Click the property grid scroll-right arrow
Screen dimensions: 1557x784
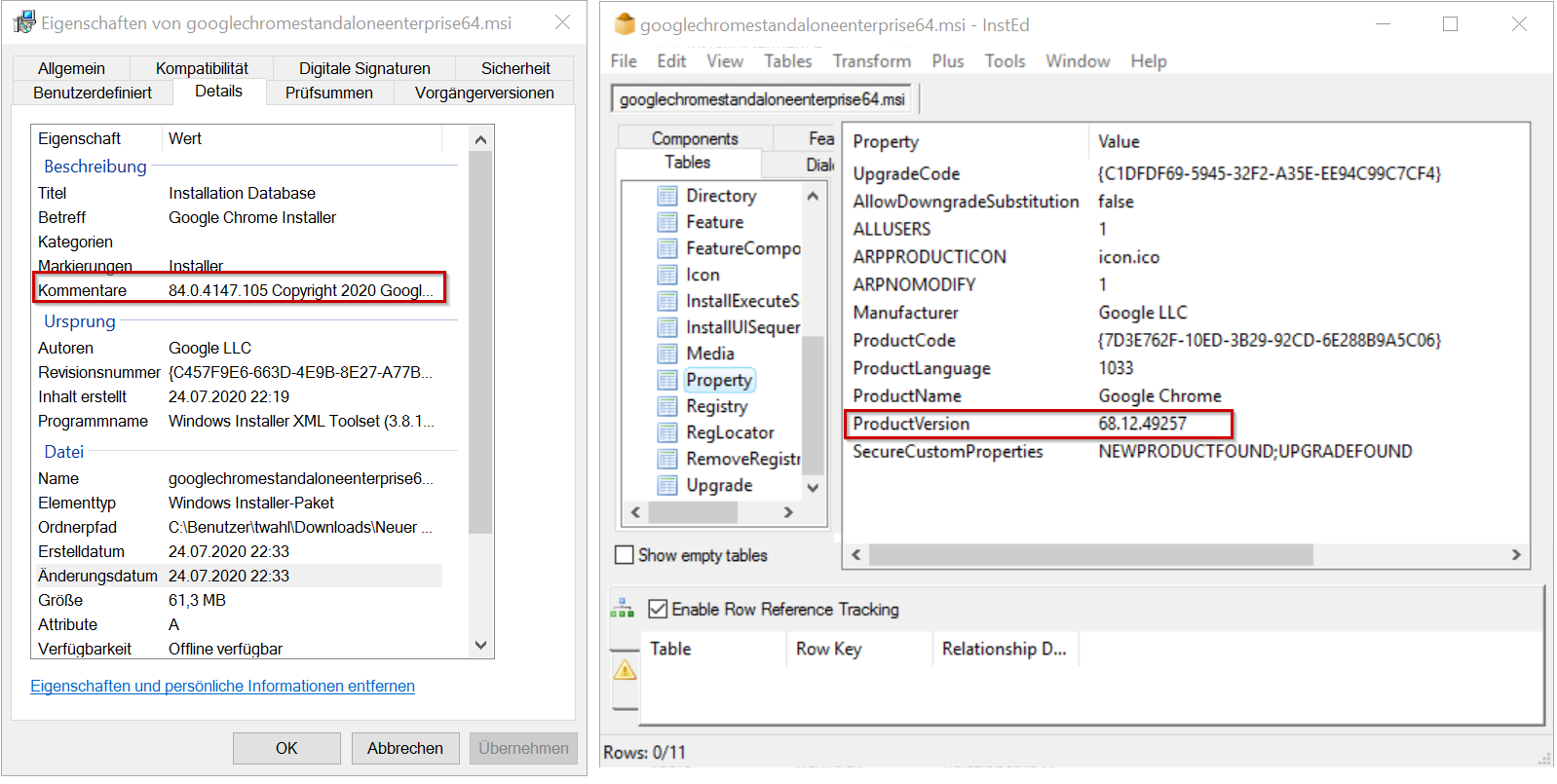point(1516,555)
